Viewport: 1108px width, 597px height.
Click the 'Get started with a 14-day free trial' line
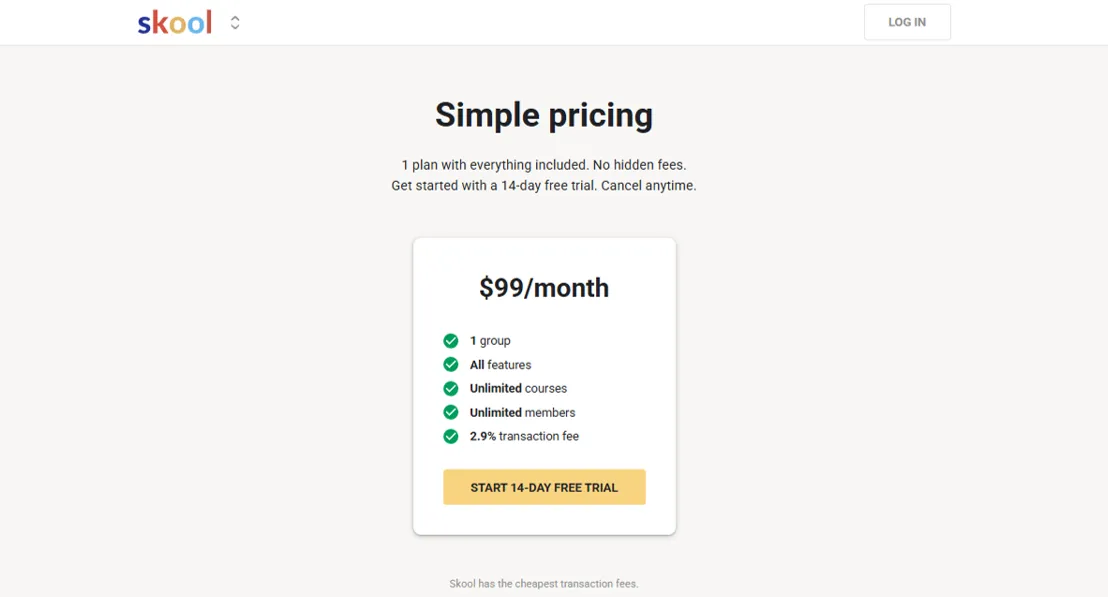click(x=544, y=186)
